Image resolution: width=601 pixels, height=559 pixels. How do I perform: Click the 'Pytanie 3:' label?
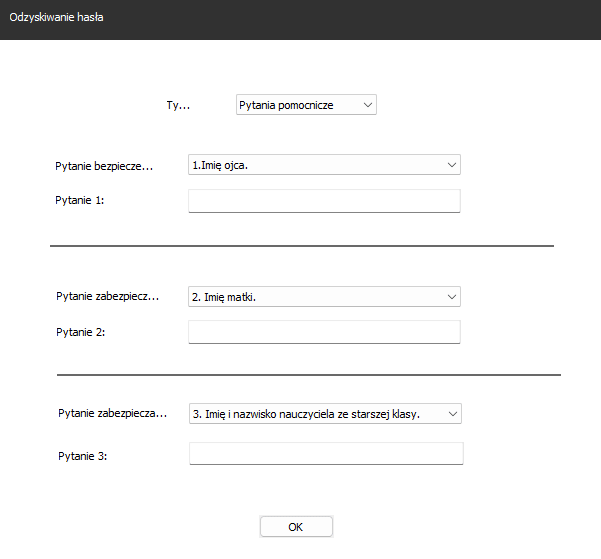[x=82, y=456]
